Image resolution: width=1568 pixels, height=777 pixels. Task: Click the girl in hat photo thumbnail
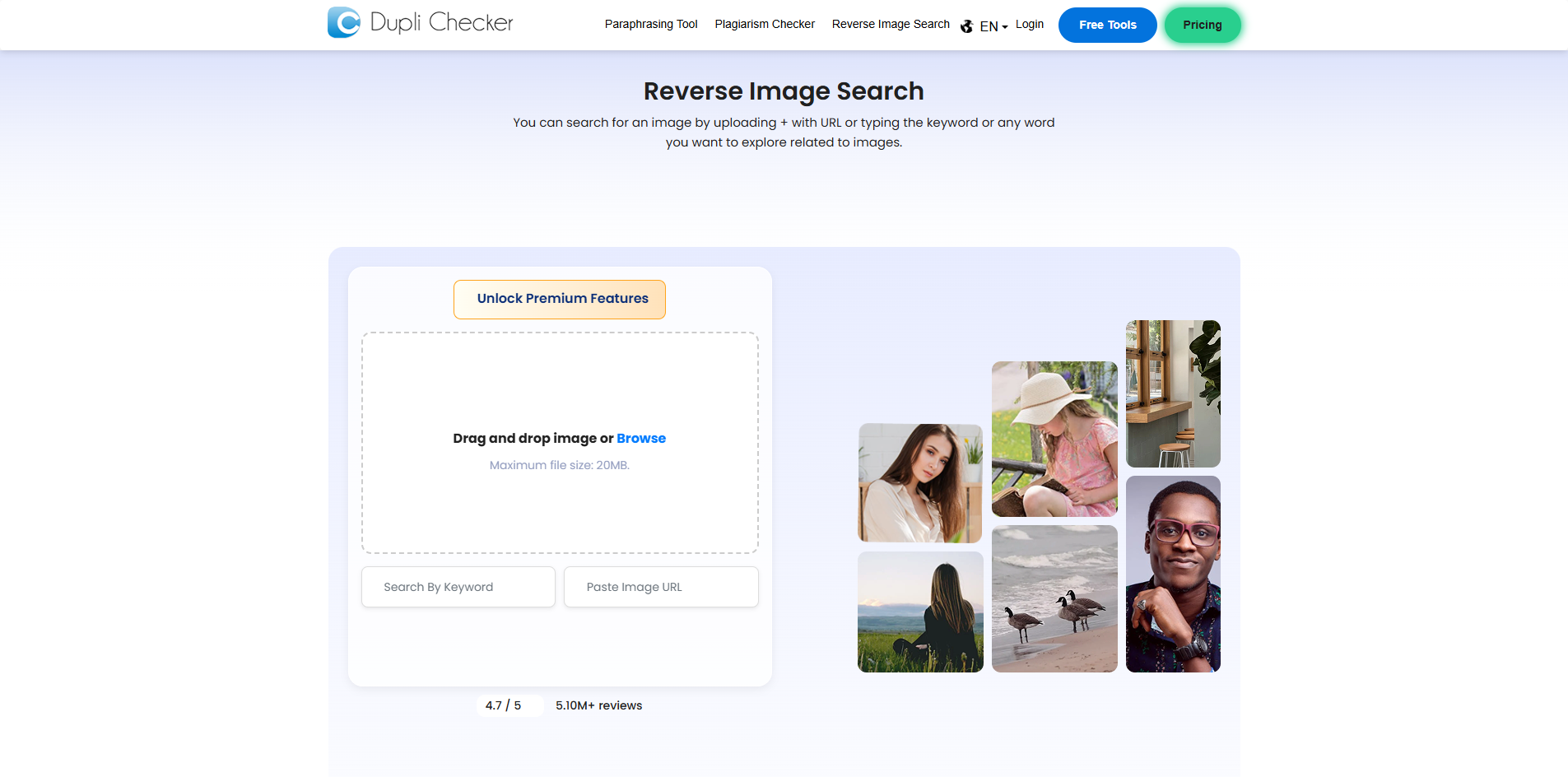pyautogui.click(x=1054, y=439)
